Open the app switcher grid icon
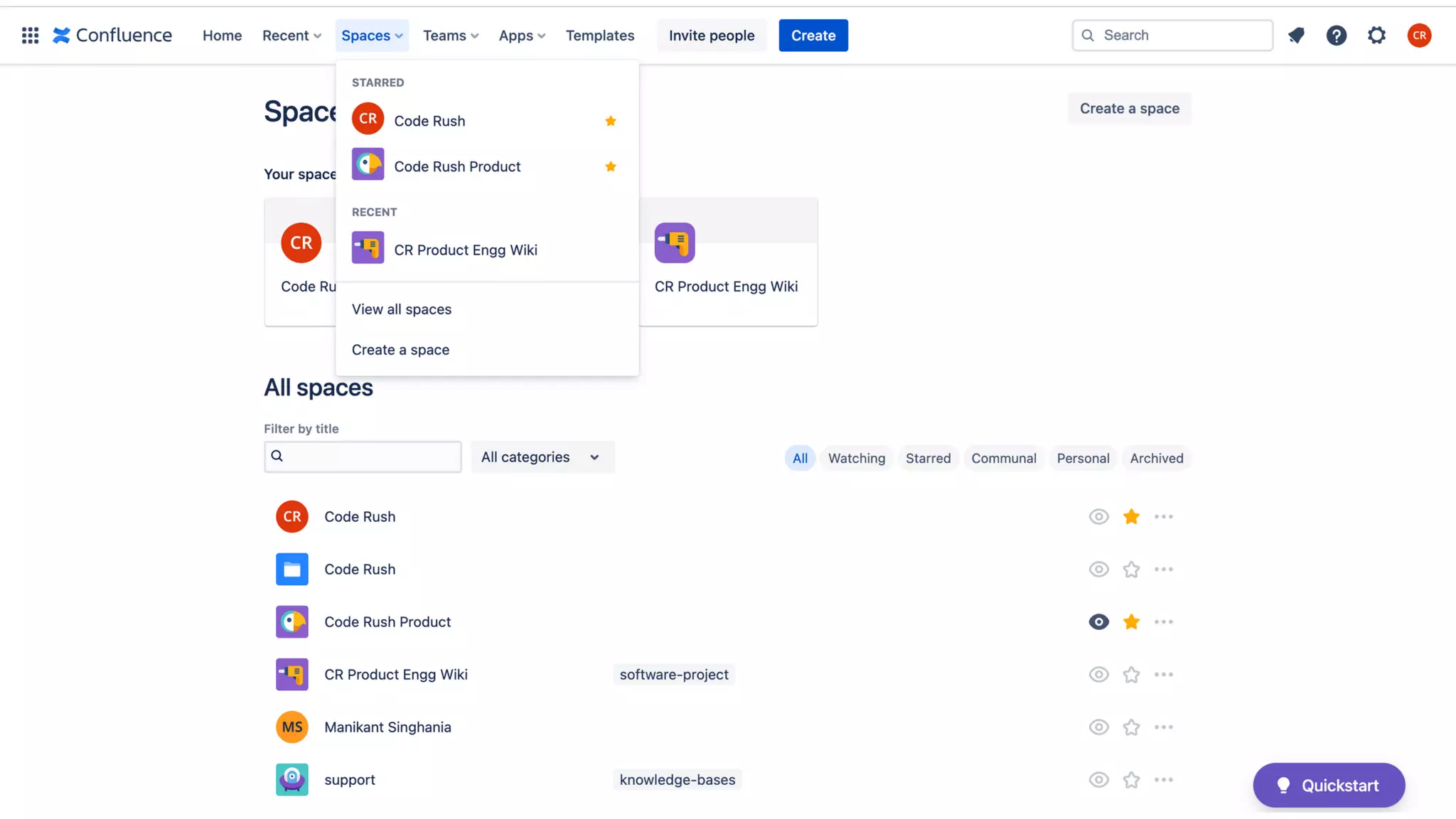The height and width of the screenshot is (819, 1456). pos(30,36)
